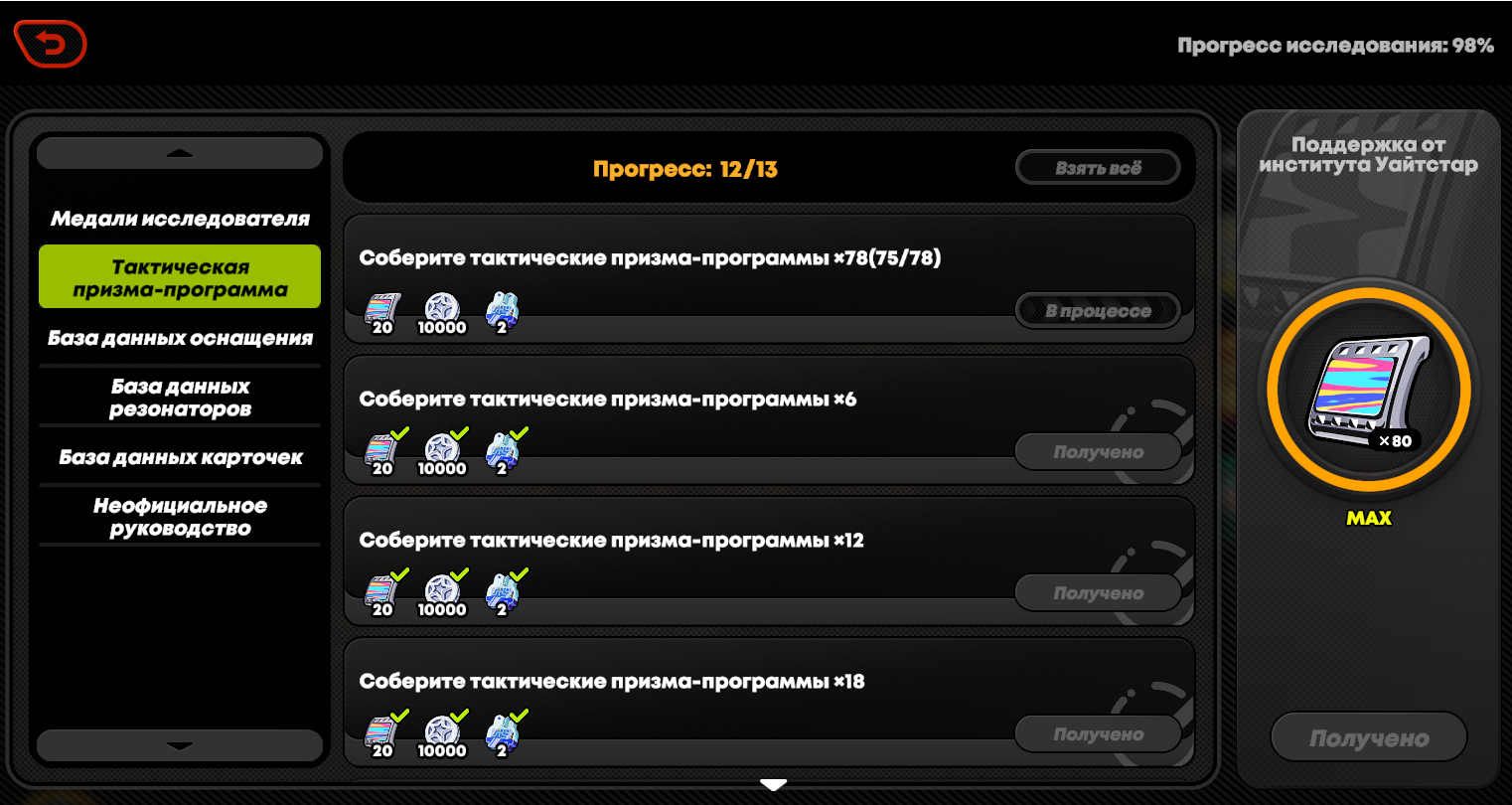Click the 10000 coin icon in the 75/78 task
This screenshot has height=805, width=1512.
point(442,313)
